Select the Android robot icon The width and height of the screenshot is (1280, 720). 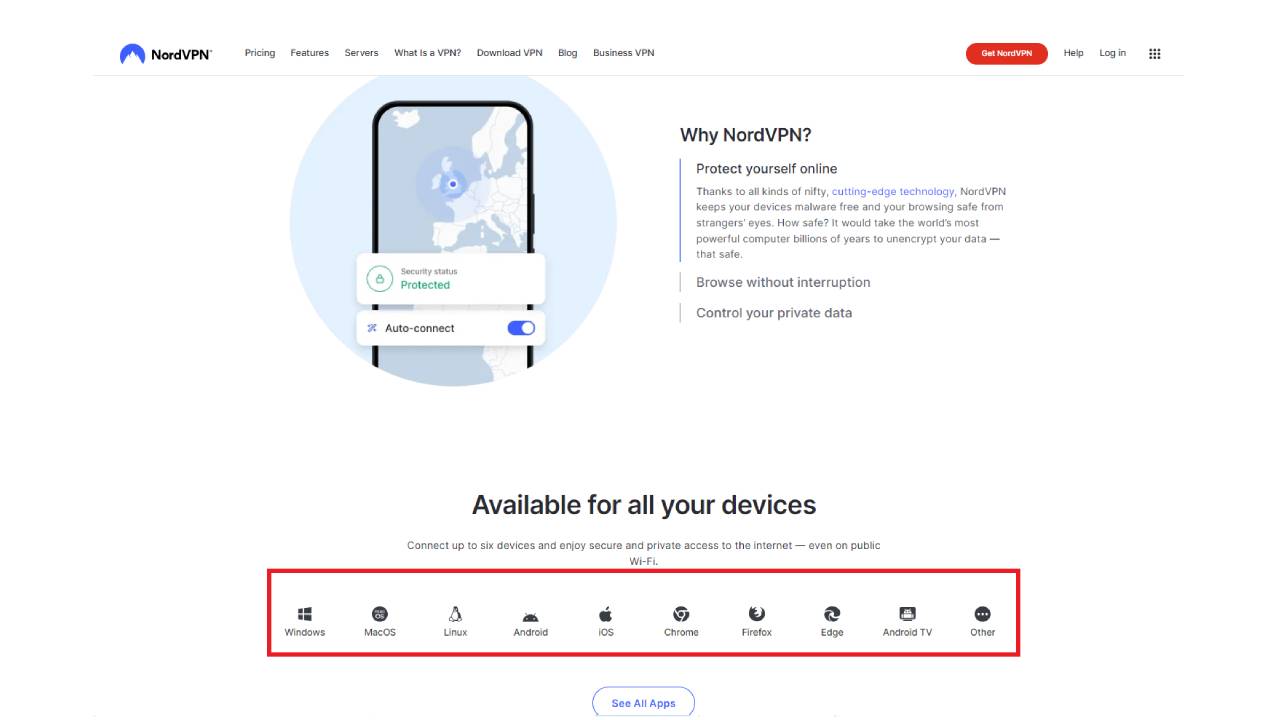pos(531,615)
